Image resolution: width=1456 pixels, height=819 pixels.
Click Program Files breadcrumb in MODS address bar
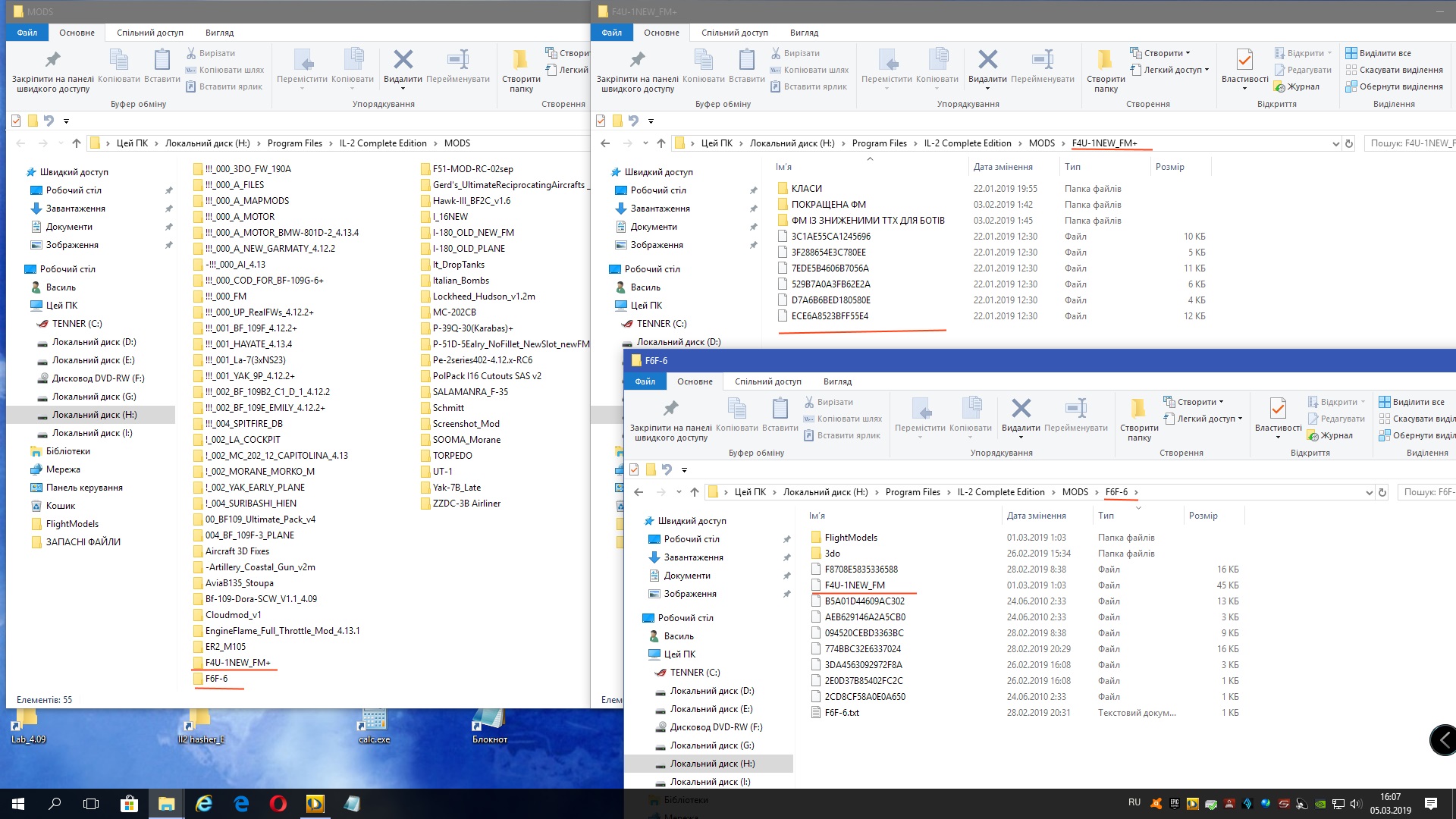pyautogui.click(x=294, y=143)
